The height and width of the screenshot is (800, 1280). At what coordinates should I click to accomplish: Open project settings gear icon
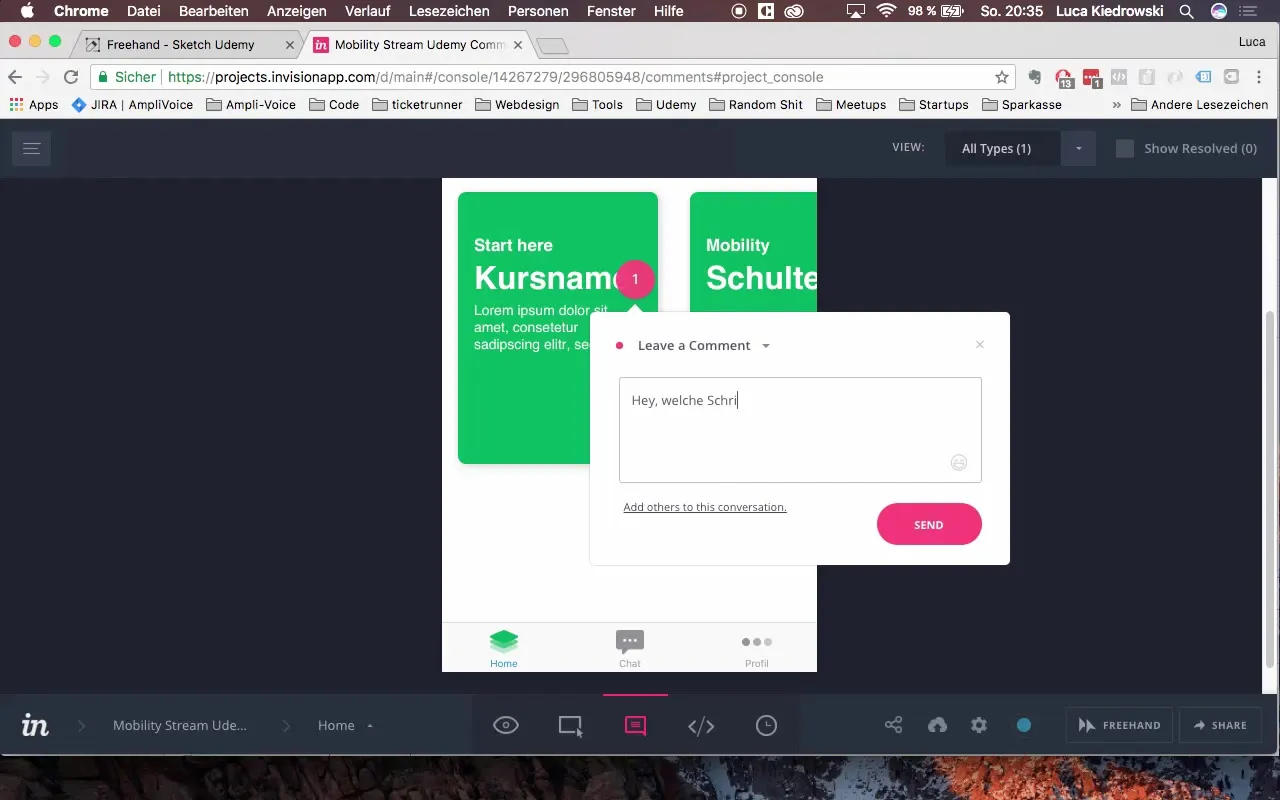click(979, 725)
